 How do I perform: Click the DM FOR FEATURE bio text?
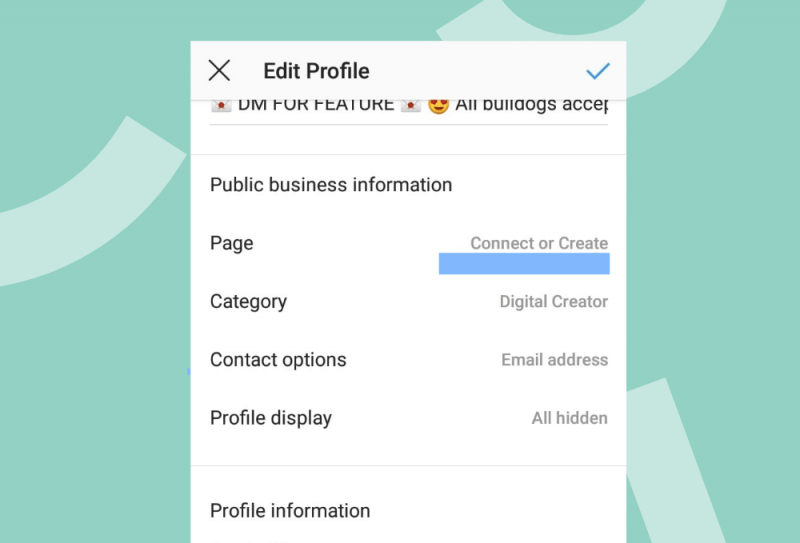point(316,106)
